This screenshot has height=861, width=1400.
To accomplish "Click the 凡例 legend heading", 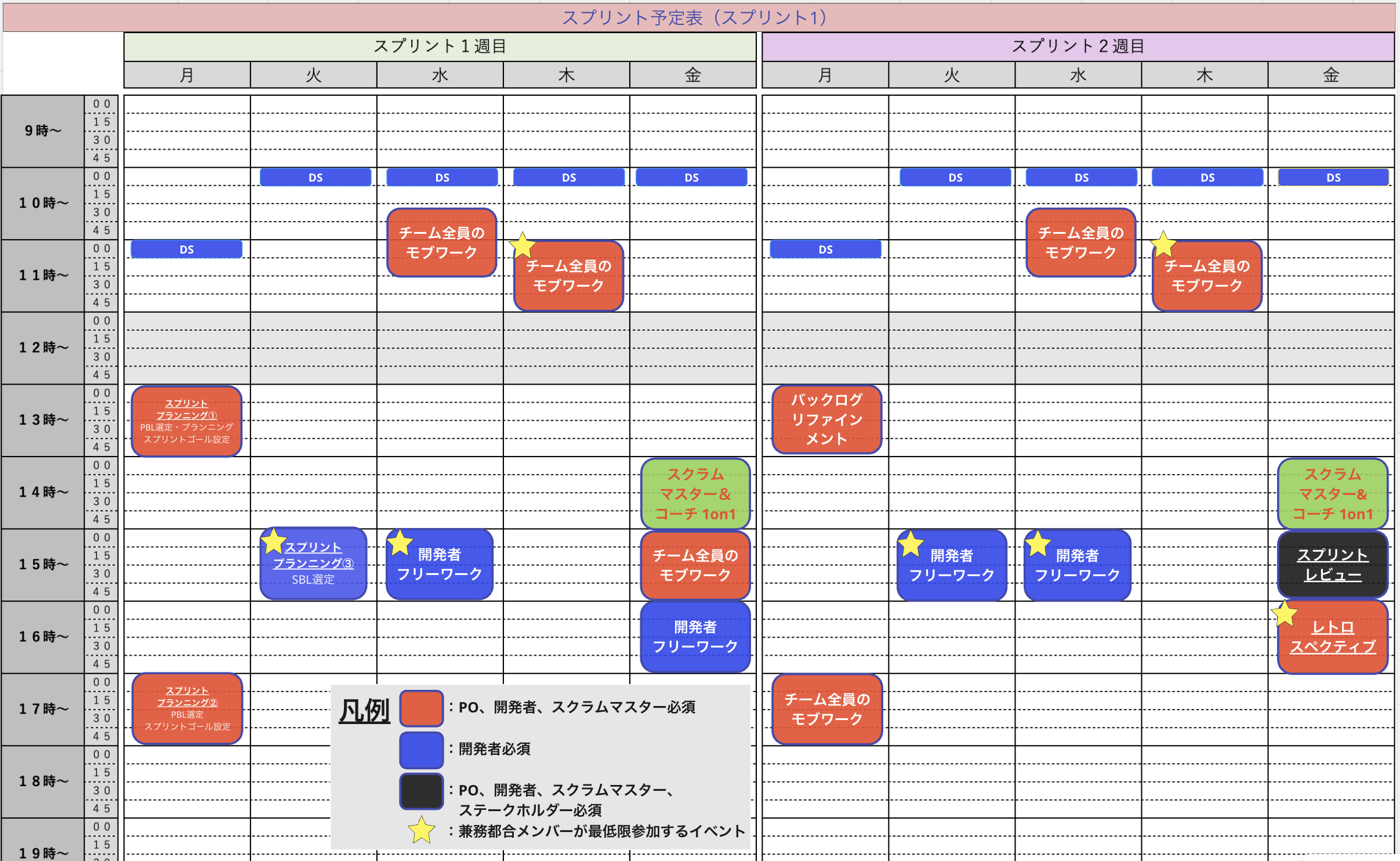I will coord(364,711).
